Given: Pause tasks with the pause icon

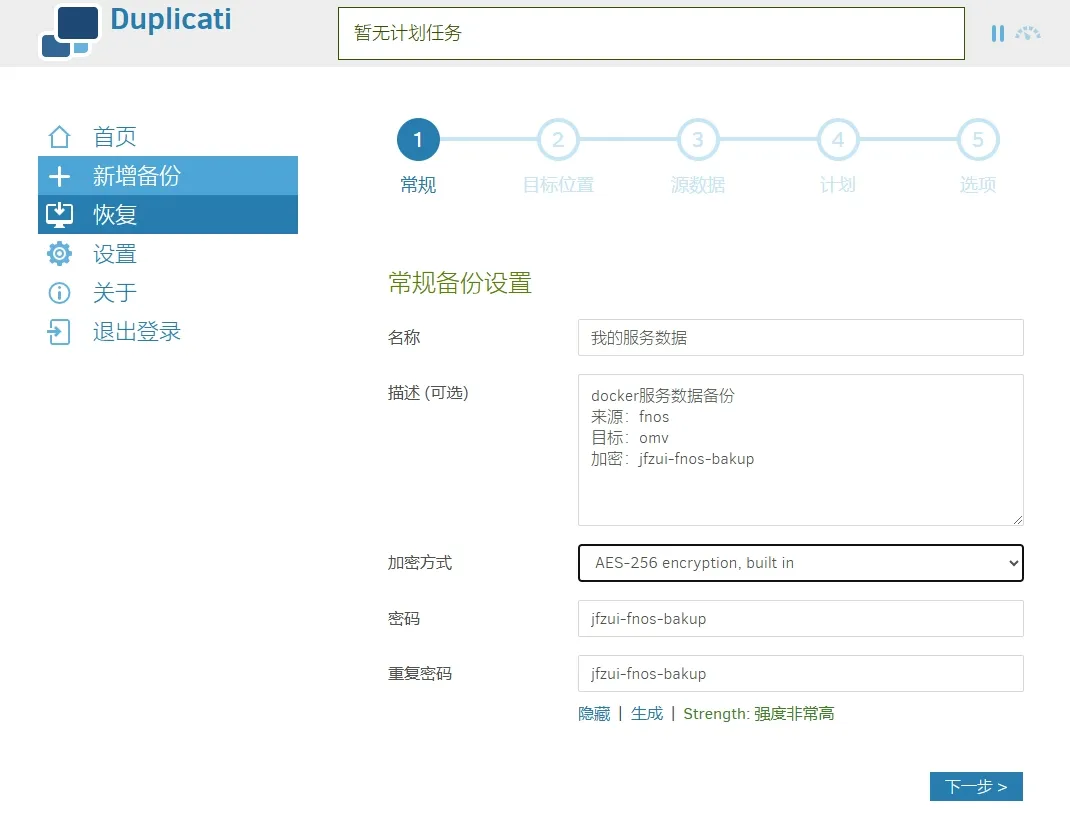Looking at the screenshot, I should [997, 33].
